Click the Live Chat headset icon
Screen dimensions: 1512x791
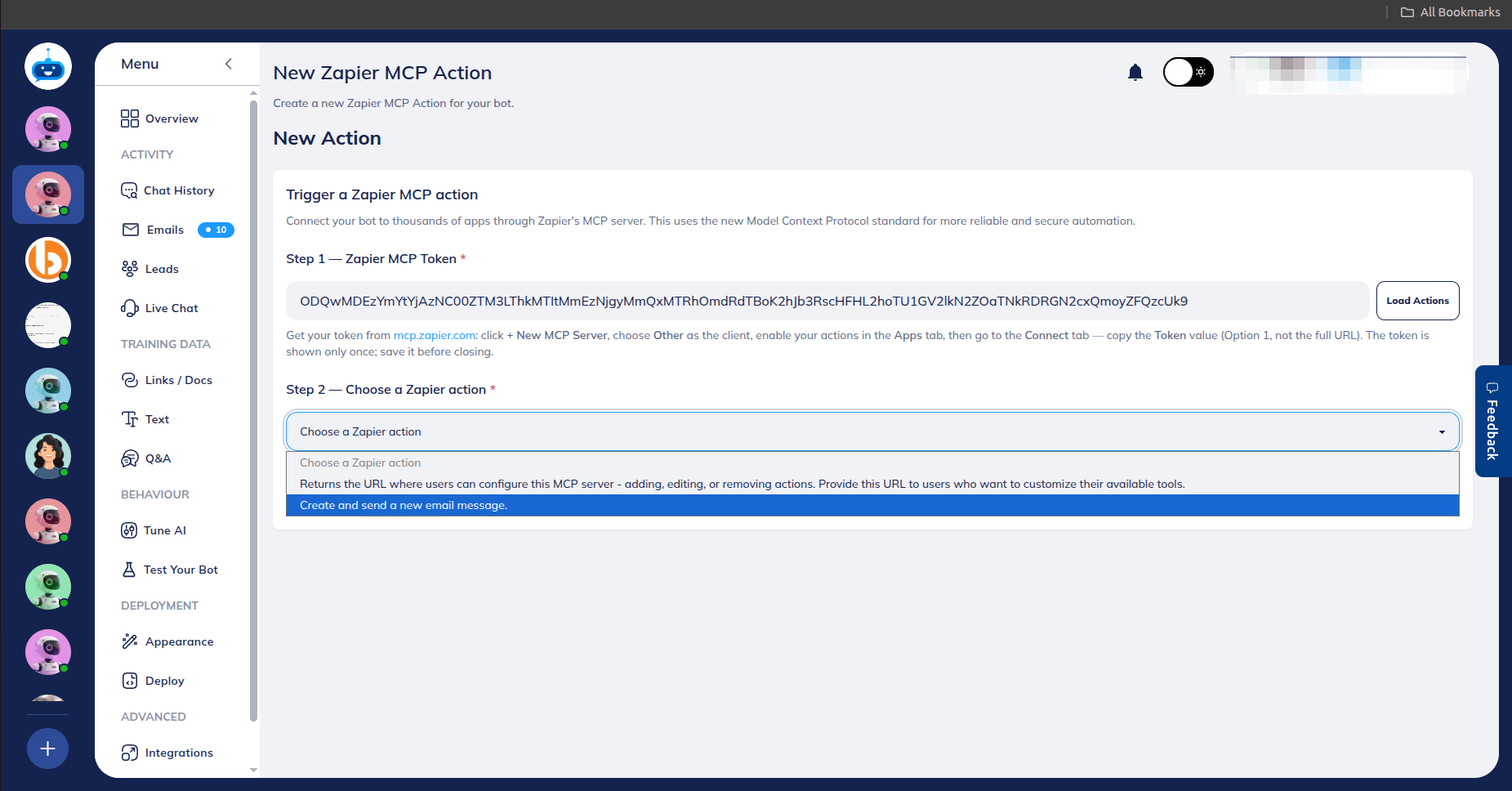pos(130,308)
